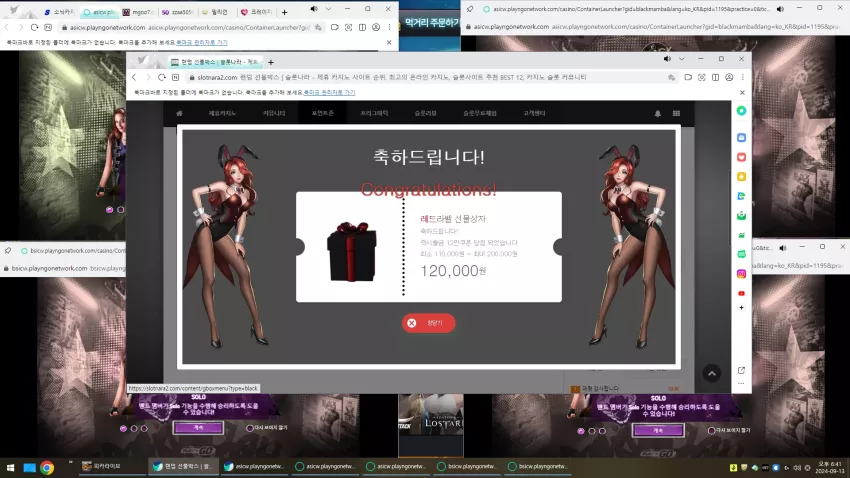Open the 고객센터 menu on the slotnara site
The image size is (850, 478).
click(x=535, y=113)
